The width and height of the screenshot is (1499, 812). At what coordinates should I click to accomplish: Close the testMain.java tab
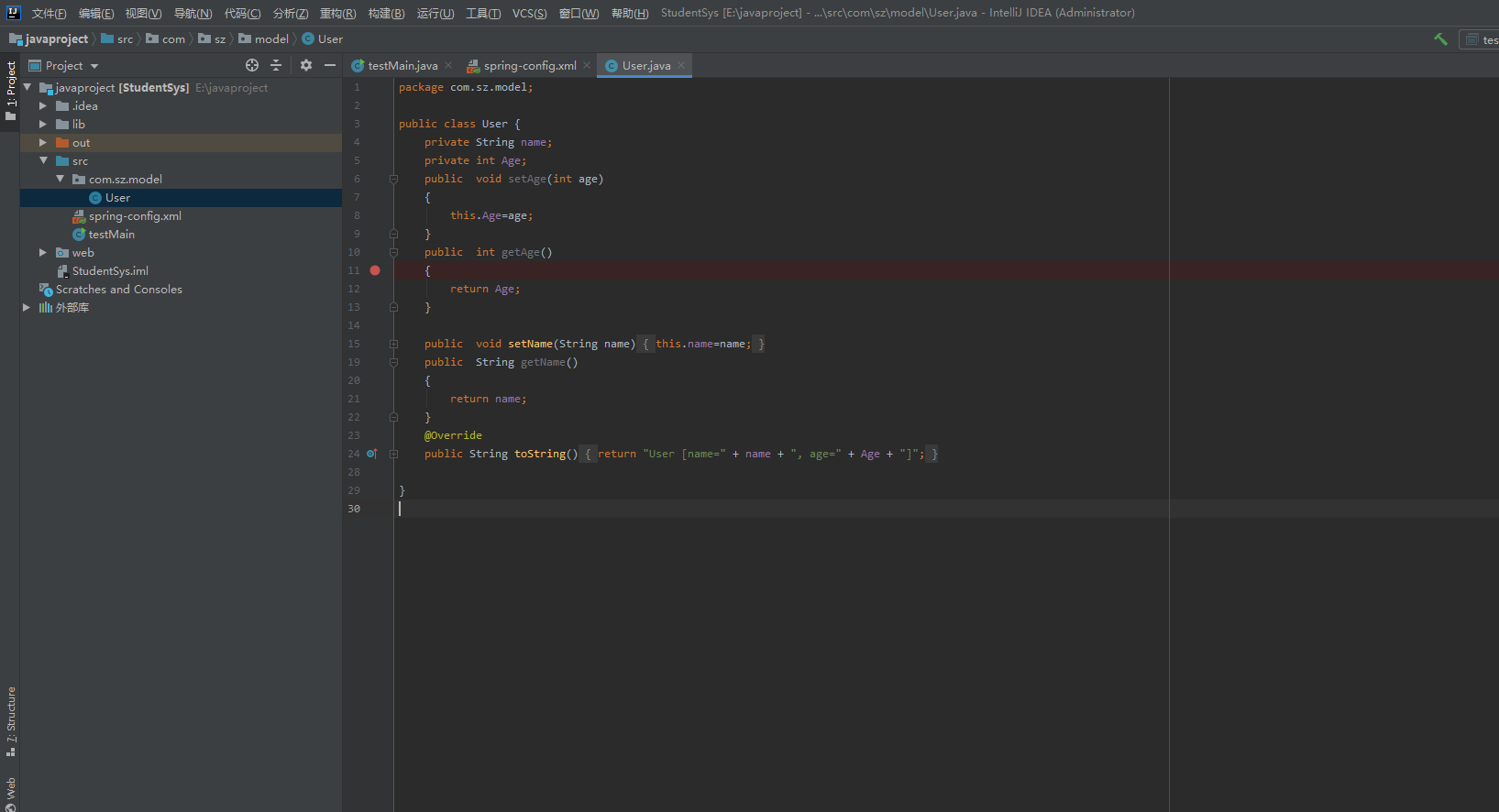(x=448, y=65)
